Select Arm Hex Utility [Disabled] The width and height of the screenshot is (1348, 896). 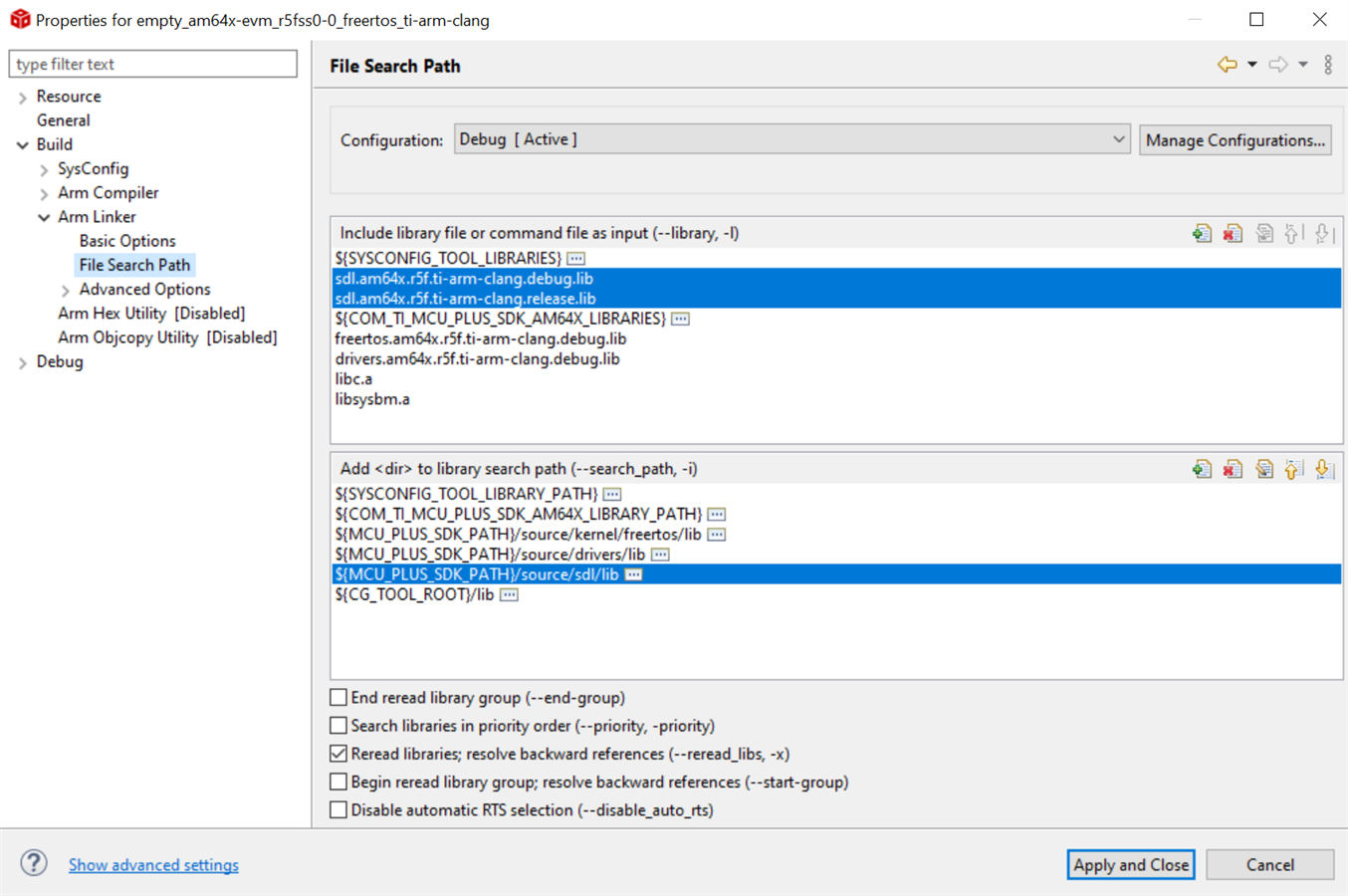click(x=151, y=314)
